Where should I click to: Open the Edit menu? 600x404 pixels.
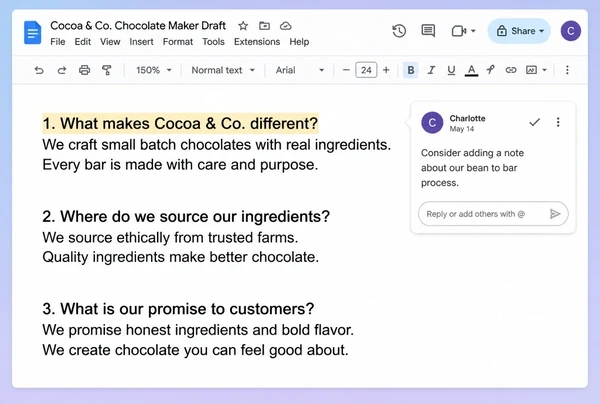coord(83,42)
